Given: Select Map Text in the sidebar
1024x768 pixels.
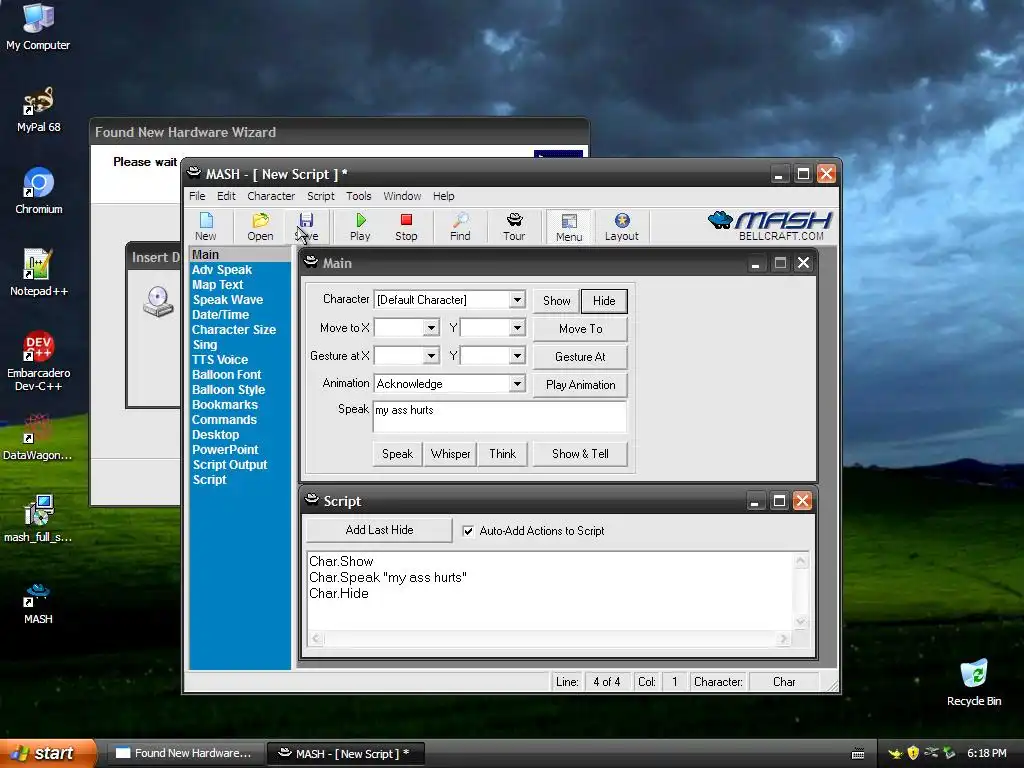Looking at the screenshot, I should click(217, 285).
